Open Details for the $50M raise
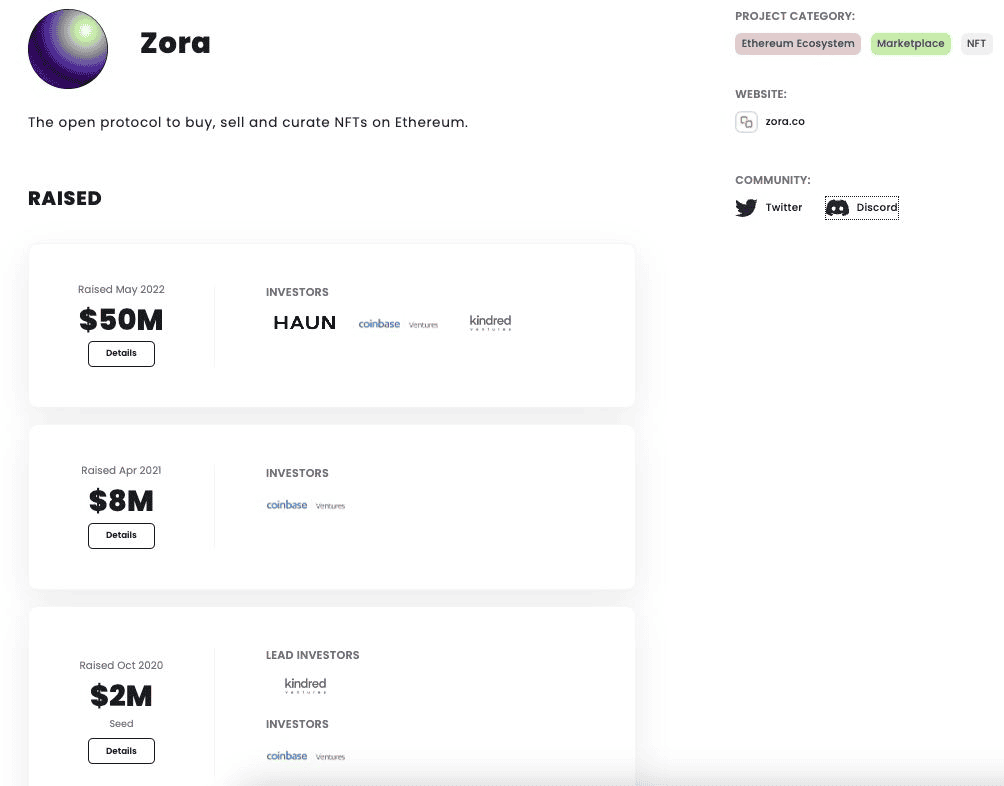 pos(121,353)
